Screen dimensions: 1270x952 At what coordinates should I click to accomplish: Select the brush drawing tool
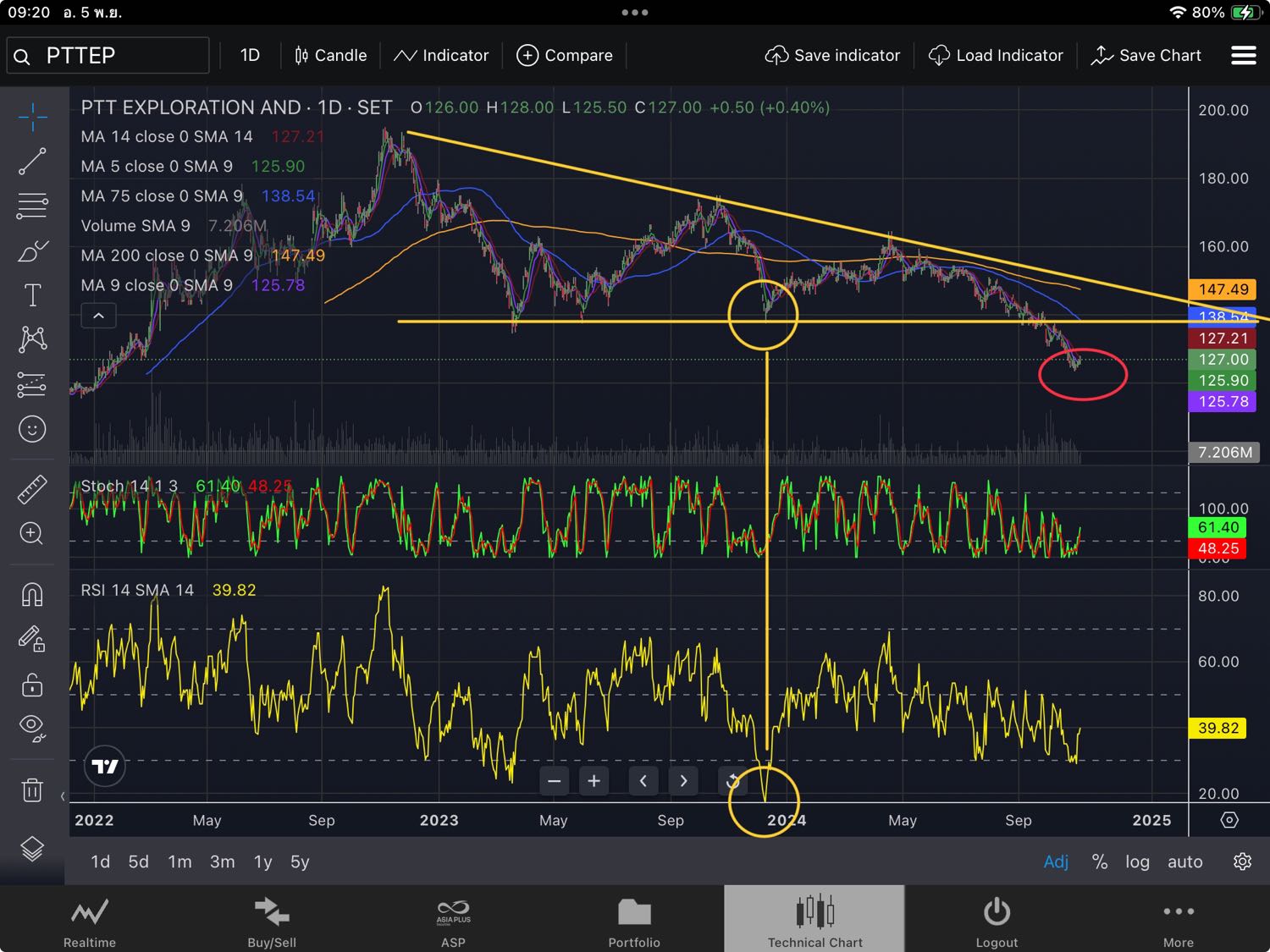(x=32, y=250)
